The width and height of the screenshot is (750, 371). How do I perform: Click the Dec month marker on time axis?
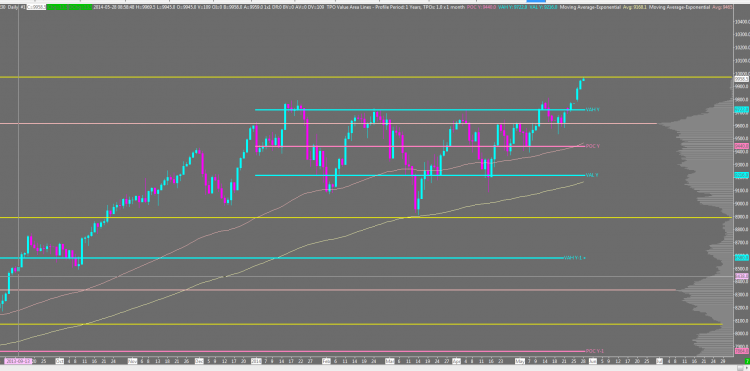tap(199, 361)
